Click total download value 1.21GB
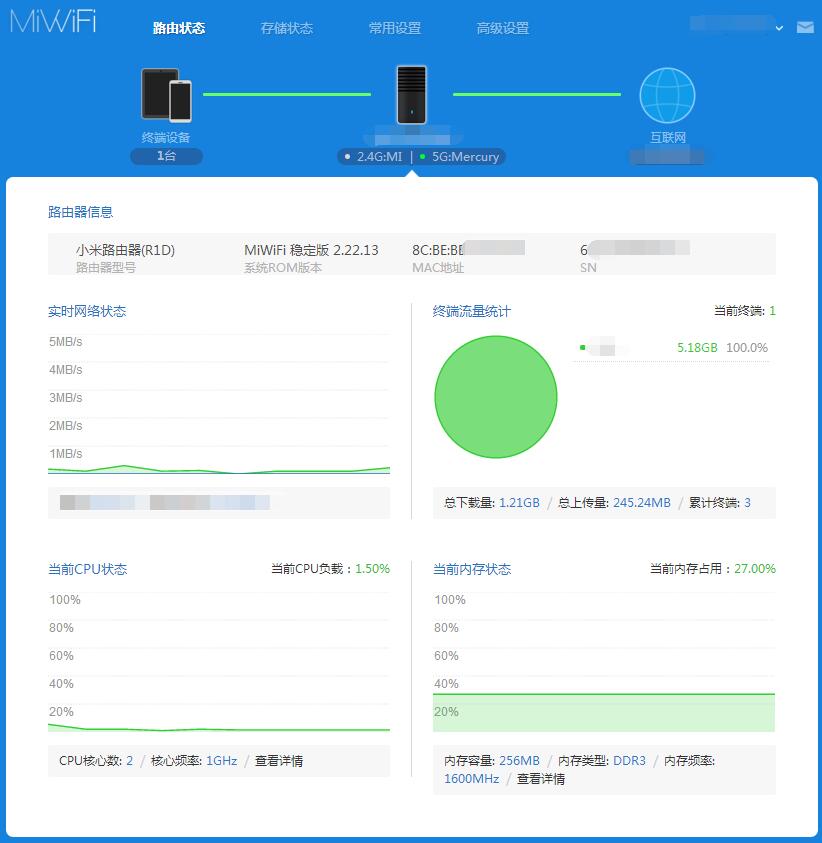Screen dimensions: 822x843 (x=519, y=503)
